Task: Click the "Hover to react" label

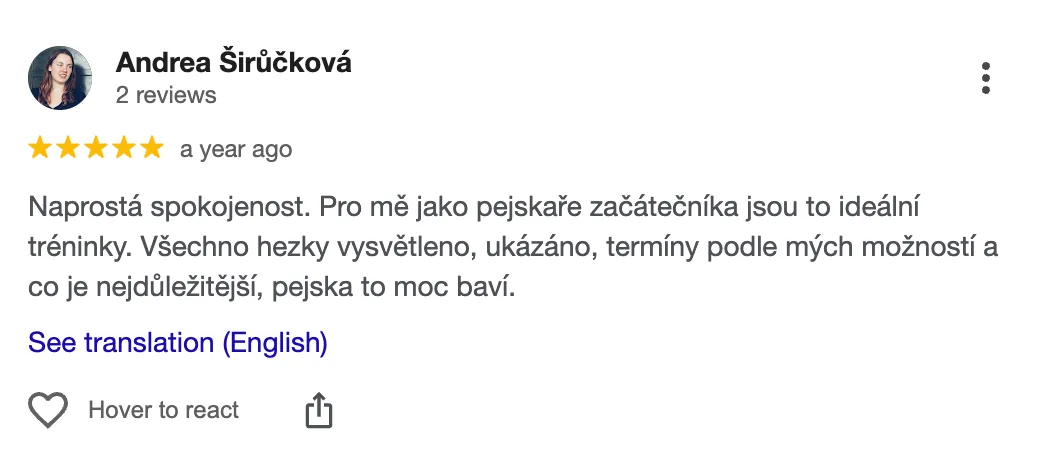Action: tap(164, 410)
